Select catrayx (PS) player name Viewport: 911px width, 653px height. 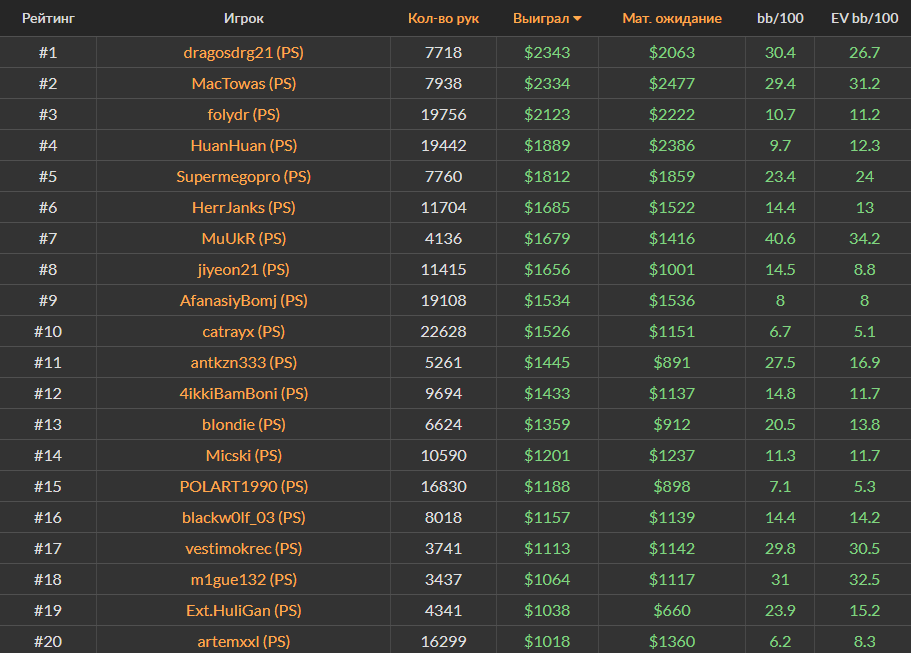(243, 331)
